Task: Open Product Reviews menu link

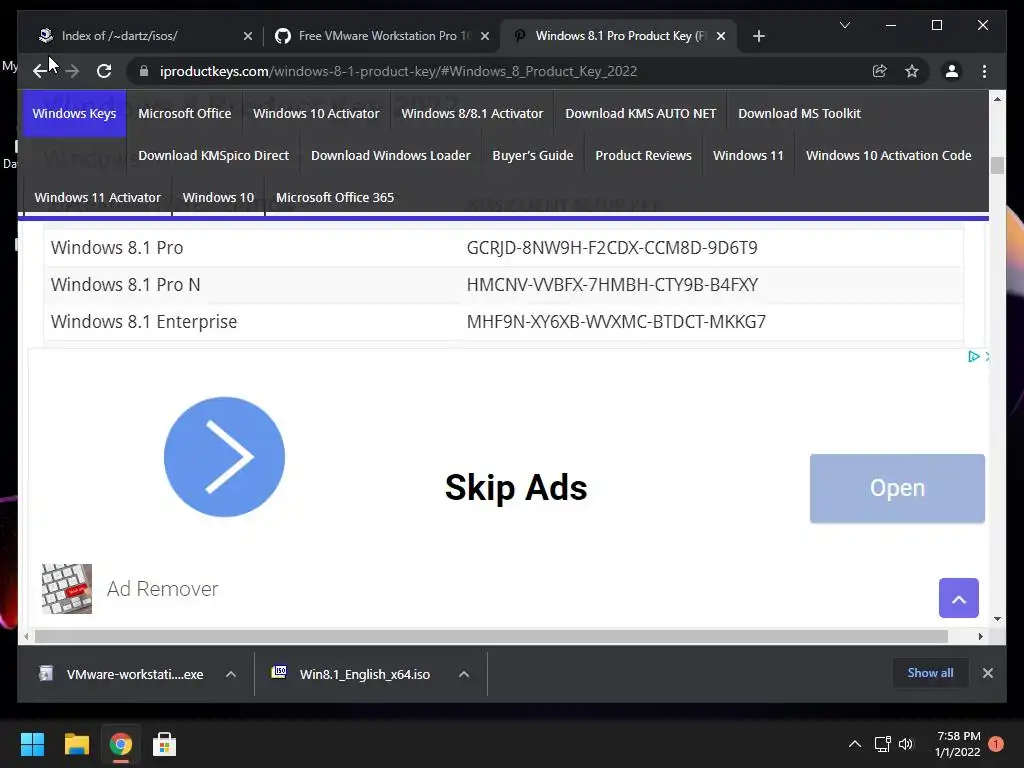Action: pyautogui.click(x=643, y=155)
